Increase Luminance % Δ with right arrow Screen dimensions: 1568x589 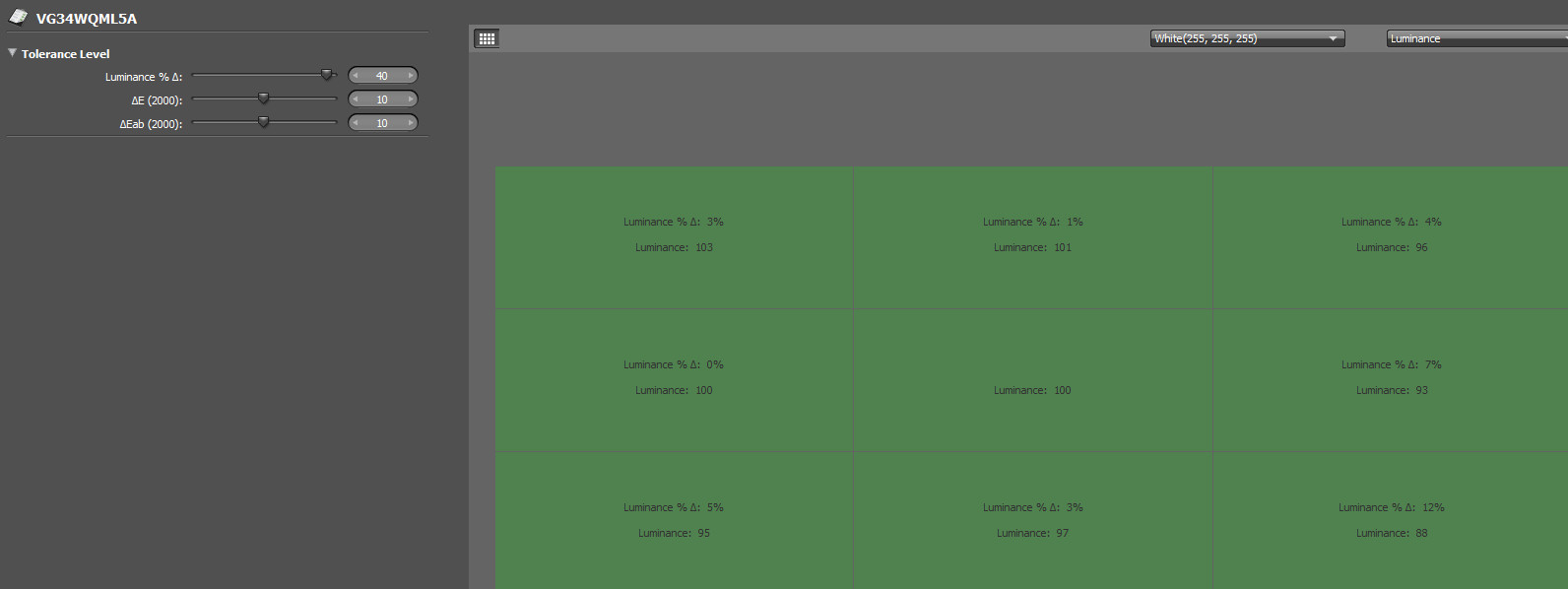[411, 76]
